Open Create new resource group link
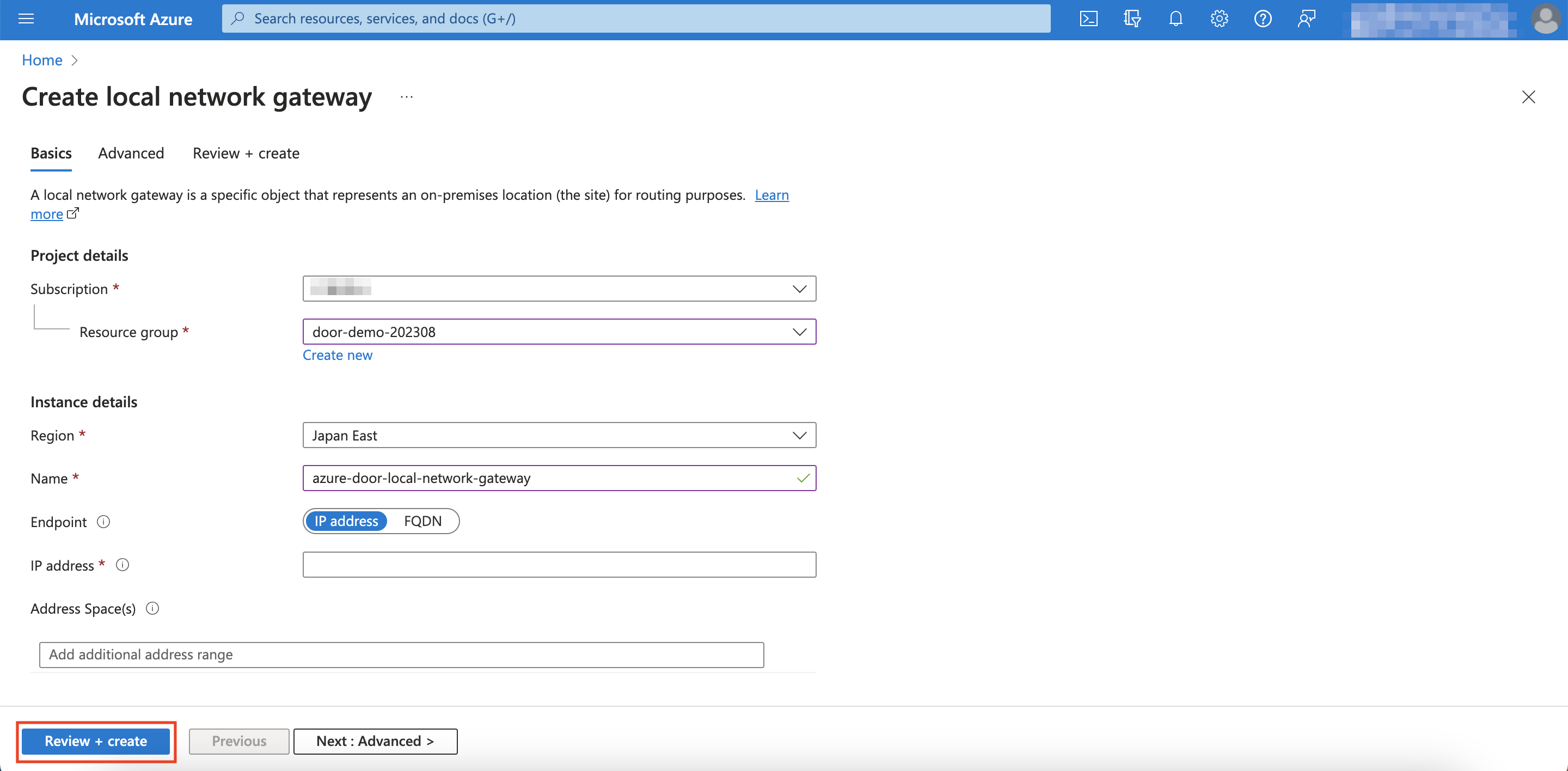 (x=337, y=355)
